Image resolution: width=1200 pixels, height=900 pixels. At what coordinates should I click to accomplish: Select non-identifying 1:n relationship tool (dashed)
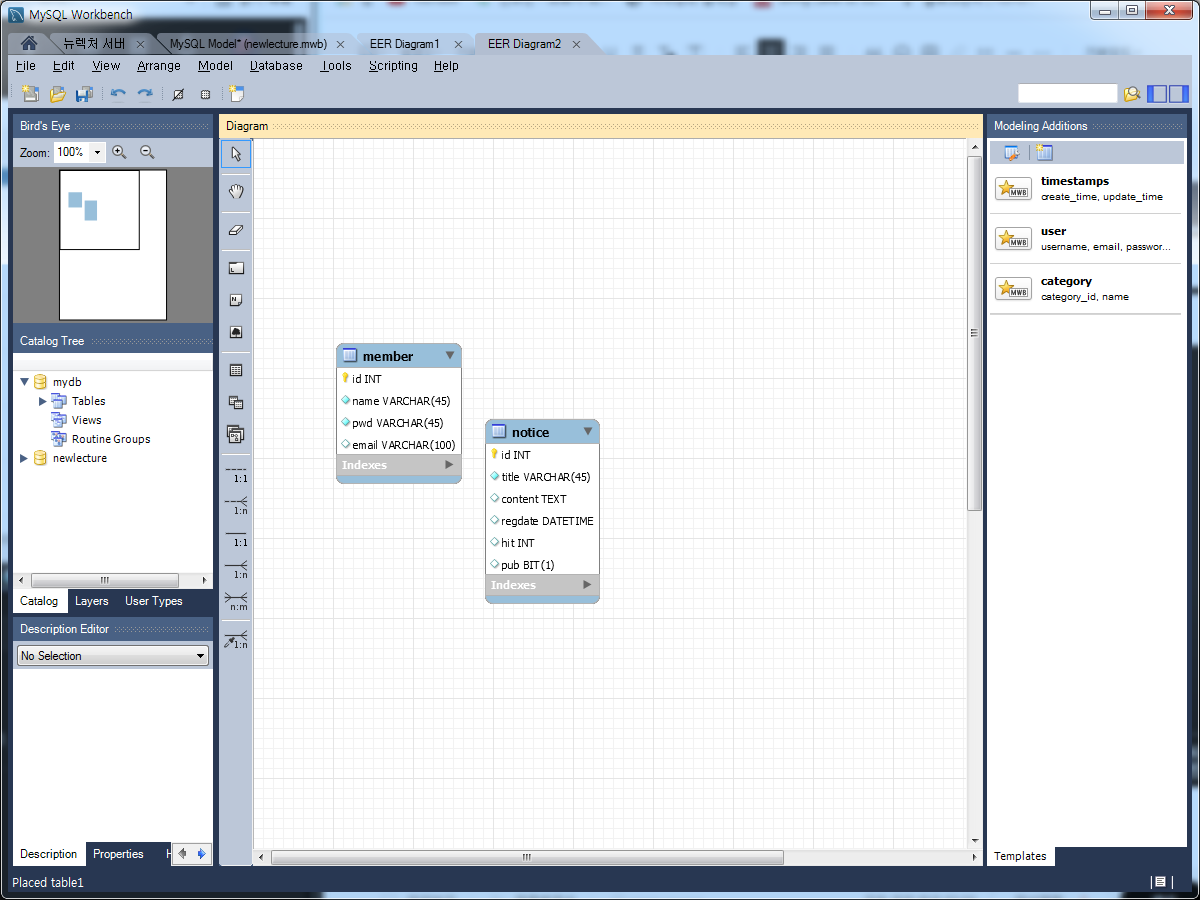click(236, 505)
